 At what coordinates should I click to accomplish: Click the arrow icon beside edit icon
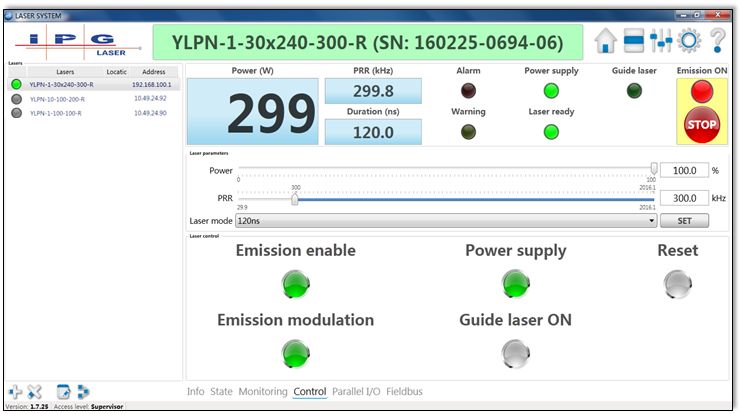[x=83, y=392]
